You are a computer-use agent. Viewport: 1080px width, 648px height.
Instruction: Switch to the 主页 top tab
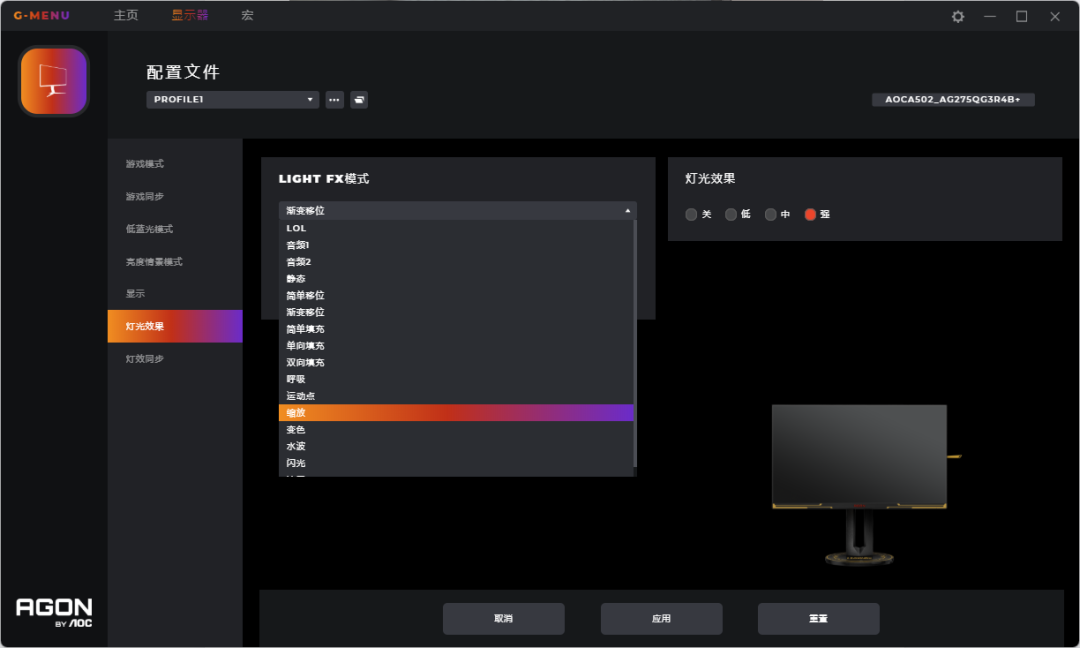tap(126, 15)
